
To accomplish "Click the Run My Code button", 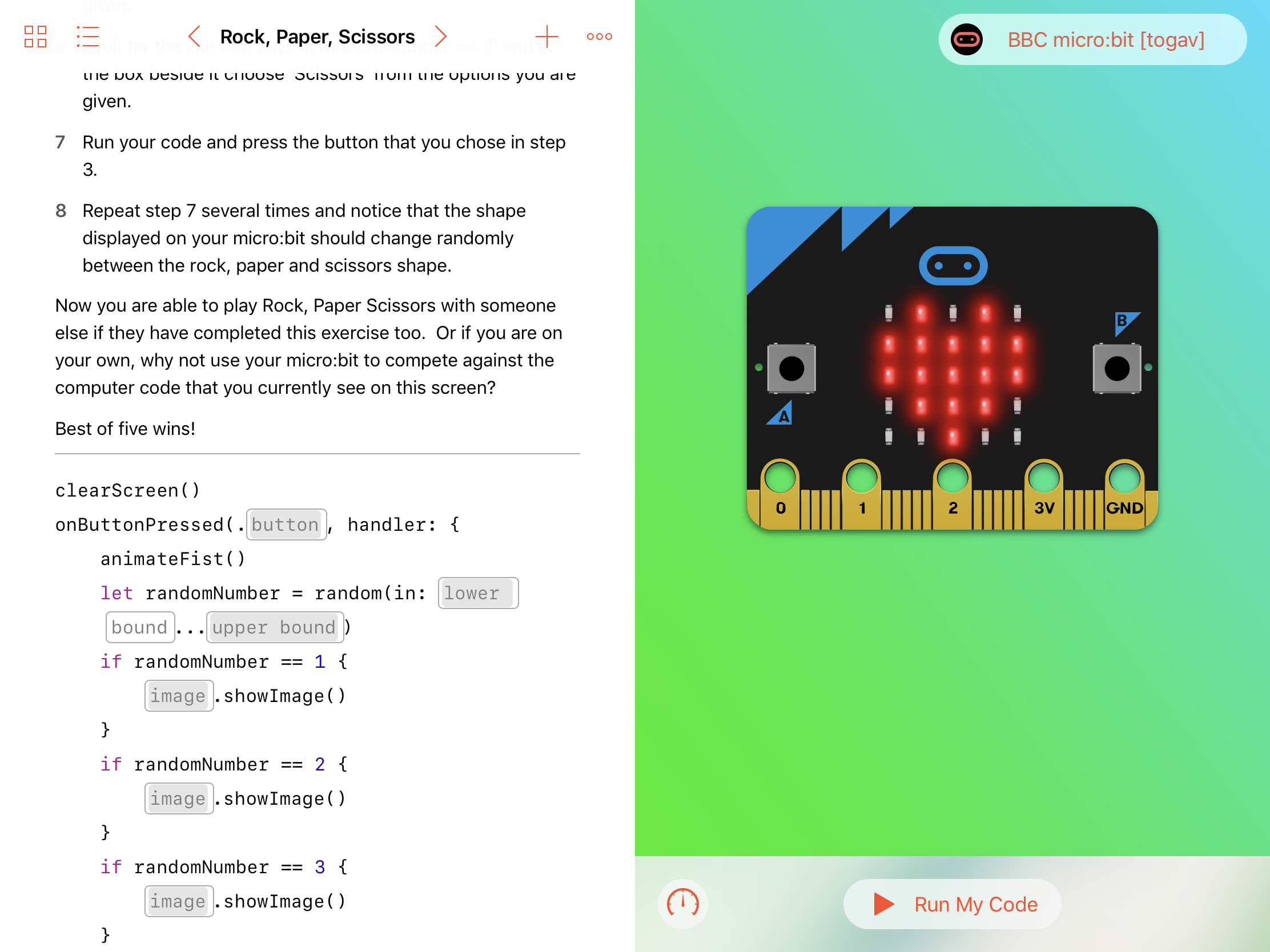I will [952, 904].
